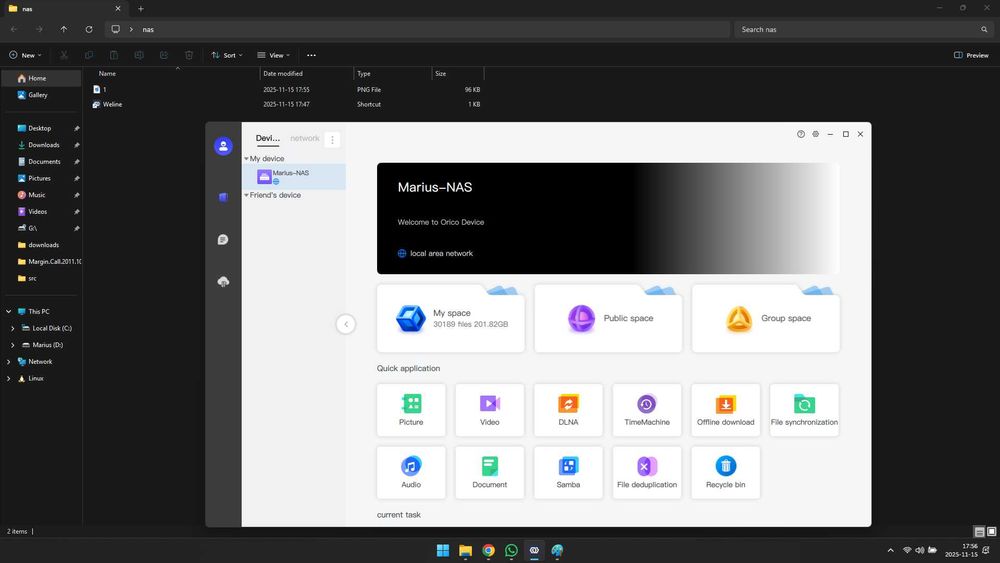This screenshot has width=1000, height=563.
Task: Open the TimeMachine quick application
Action: pos(646,409)
